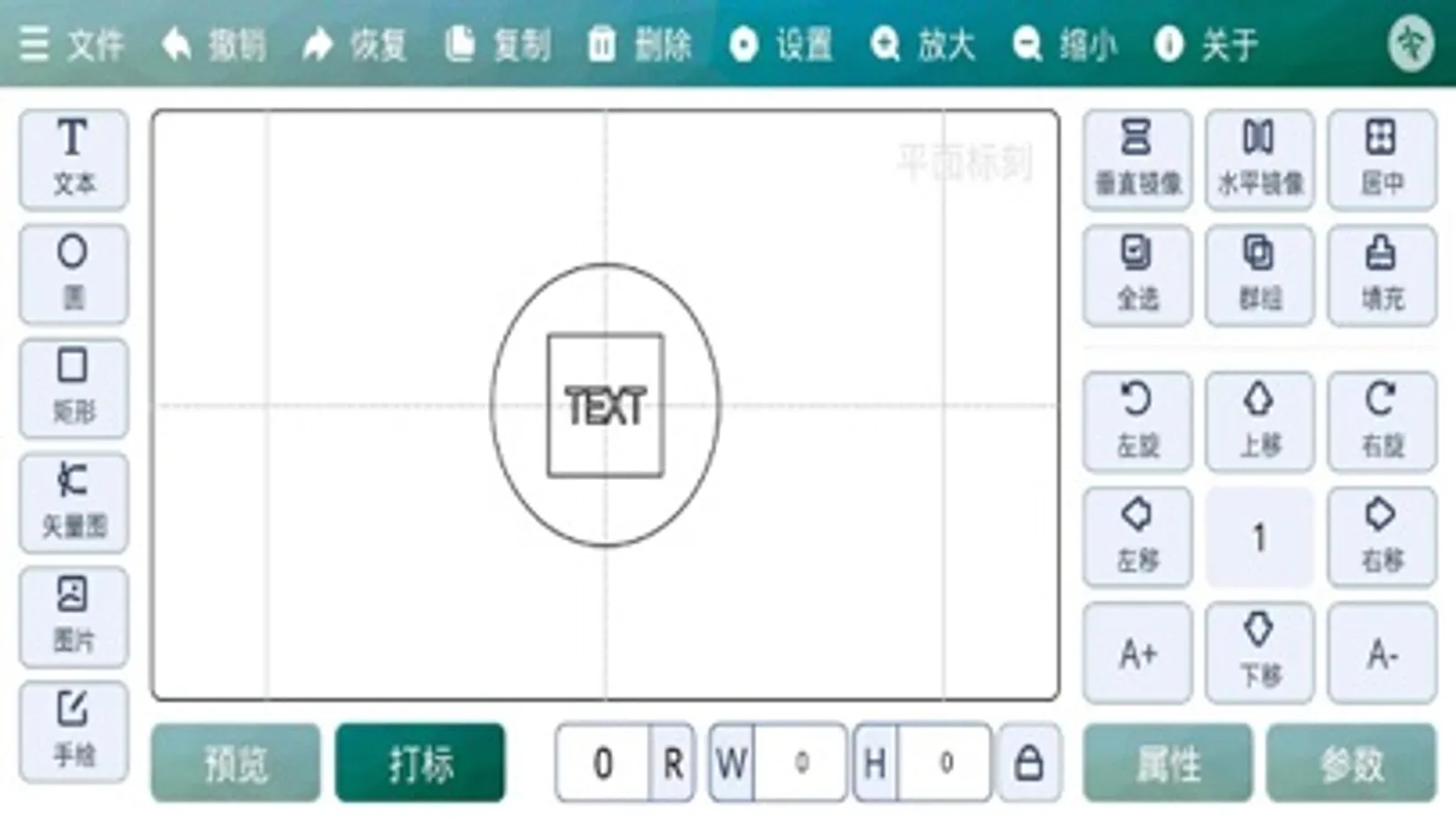The image size is (1456, 820).
Task: Select the 文本 text tool
Action: (x=74, y=159)
